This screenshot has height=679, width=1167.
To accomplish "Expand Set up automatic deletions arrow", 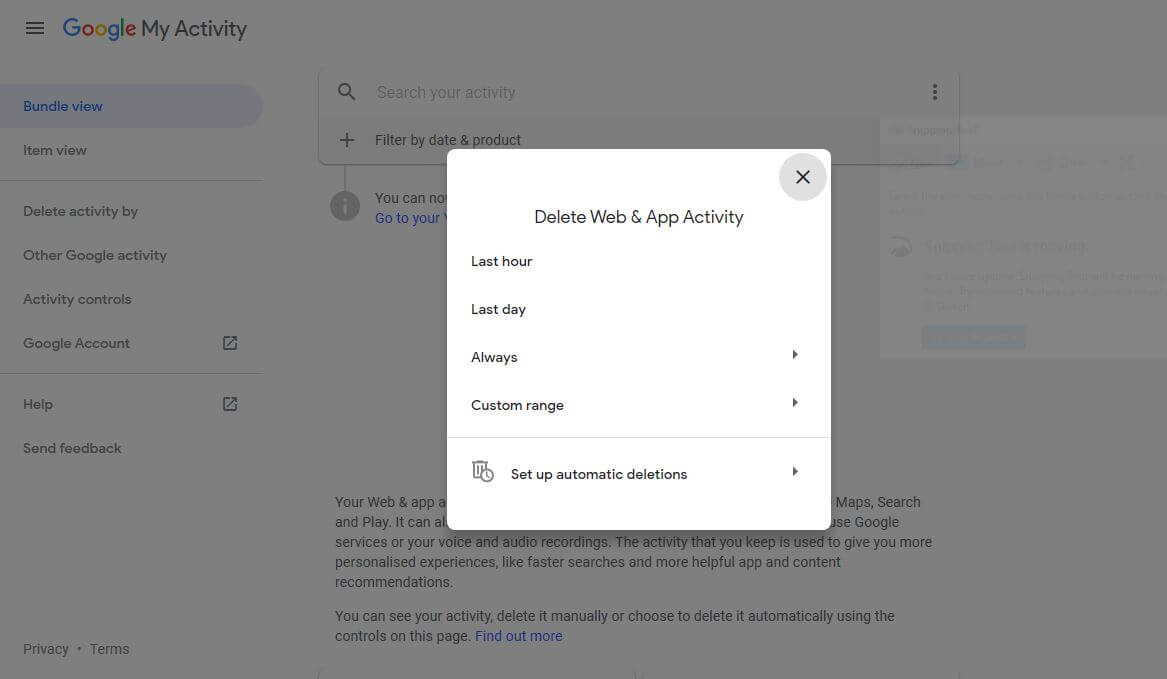I will [795, 472].
